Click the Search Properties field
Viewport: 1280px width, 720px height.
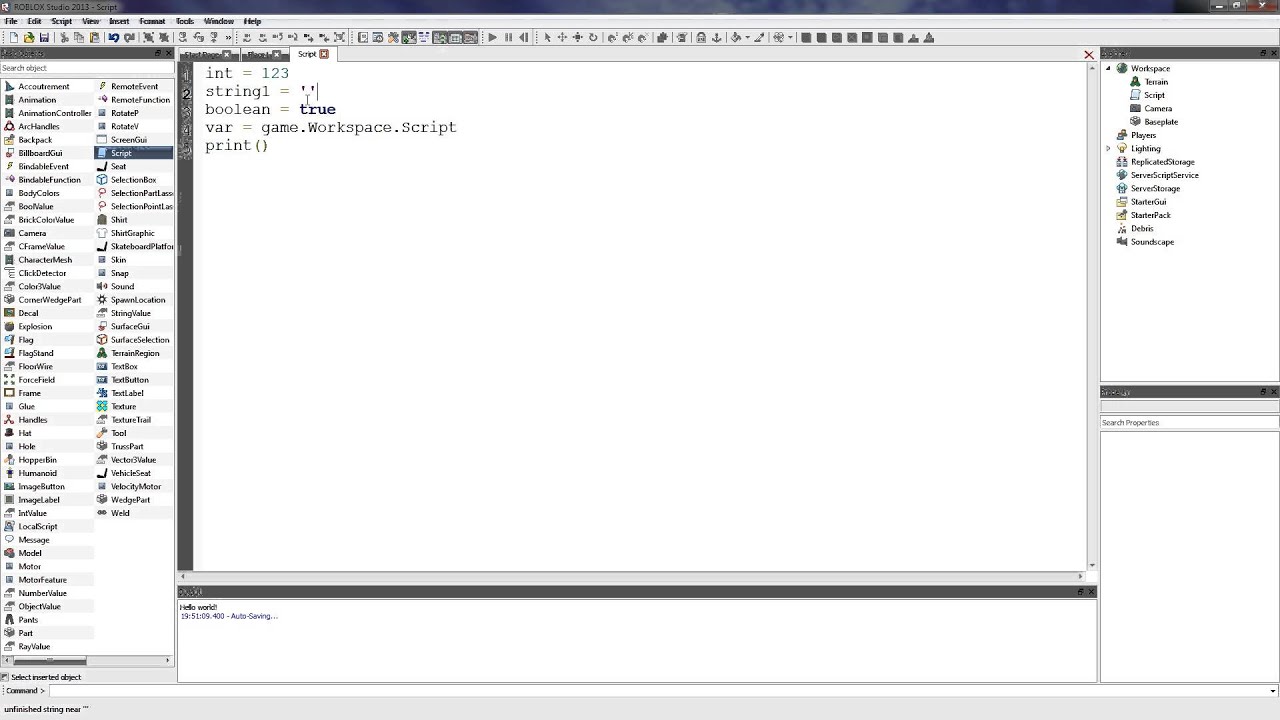[x=1189, y=423]
